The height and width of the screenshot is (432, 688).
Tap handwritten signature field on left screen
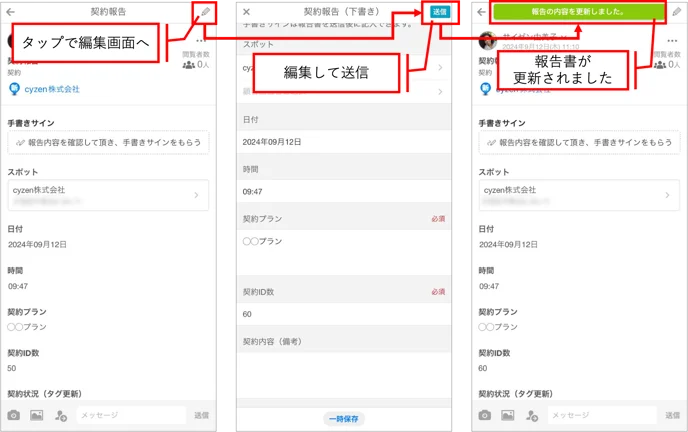tap(108, 143)
